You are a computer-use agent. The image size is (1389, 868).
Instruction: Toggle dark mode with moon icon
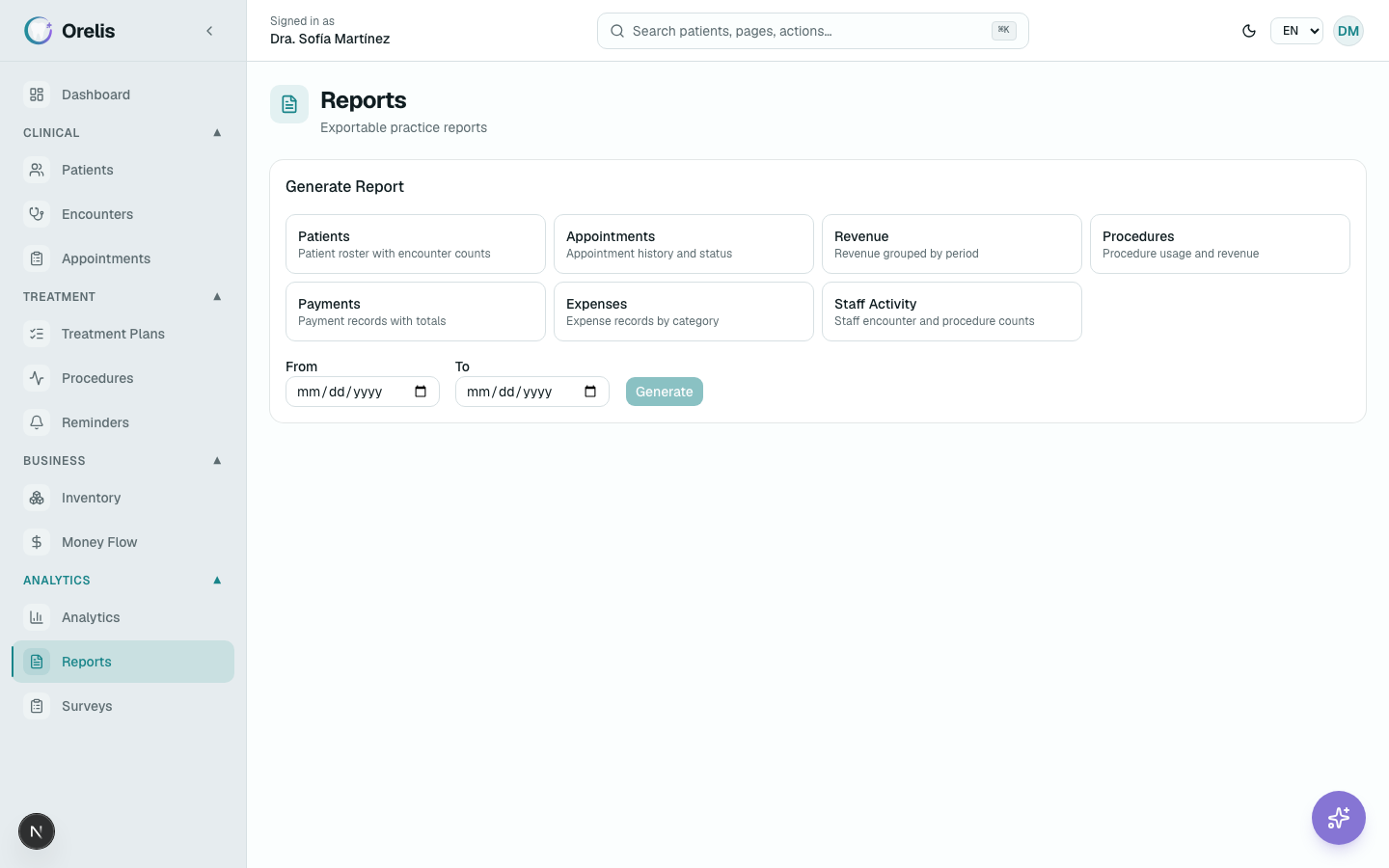tap(1249, 31)
